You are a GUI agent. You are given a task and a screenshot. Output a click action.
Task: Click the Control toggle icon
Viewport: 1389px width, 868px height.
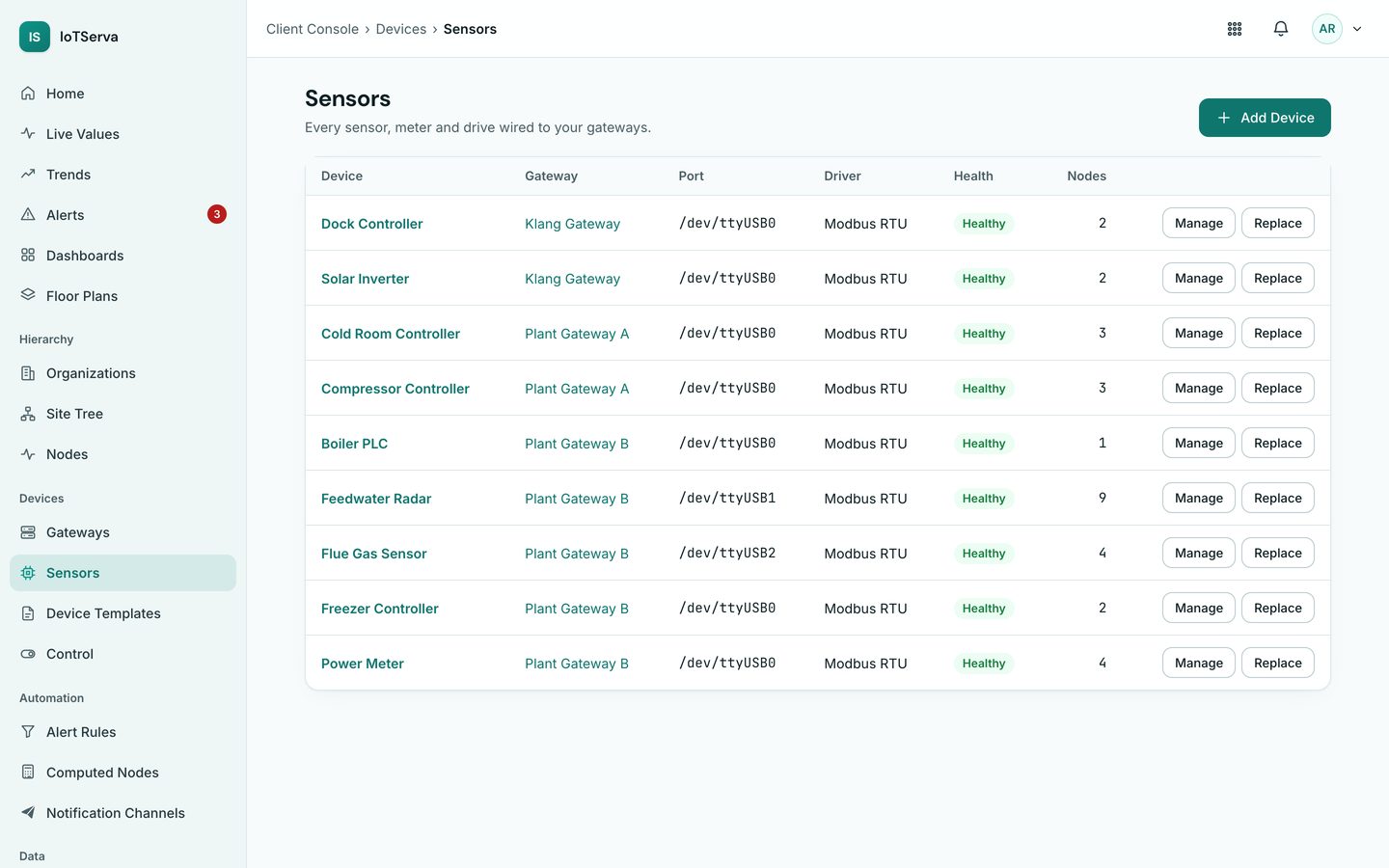point(28,654)
